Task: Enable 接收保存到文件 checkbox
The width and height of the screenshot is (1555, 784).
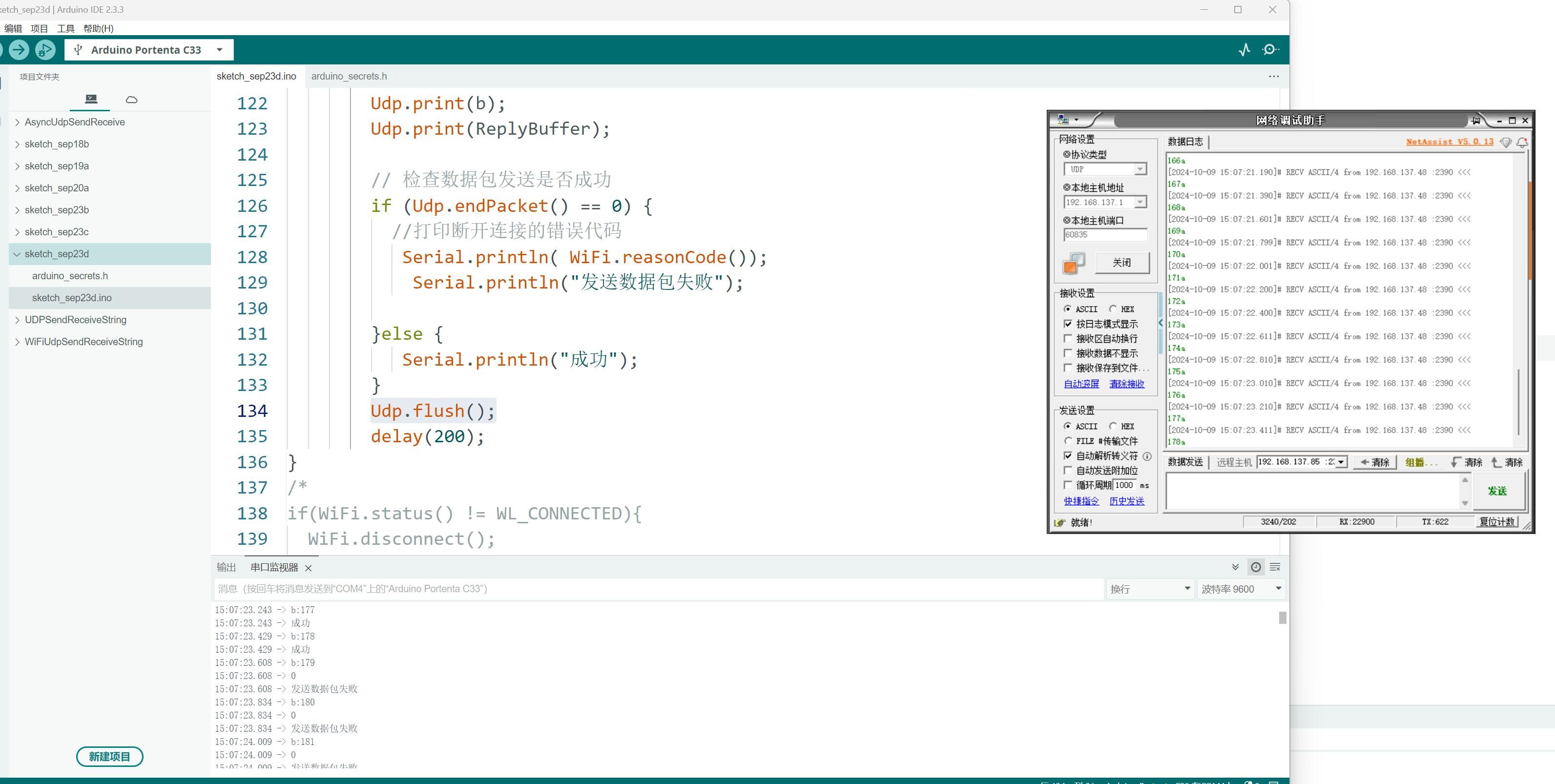Action: point(1068,368)
